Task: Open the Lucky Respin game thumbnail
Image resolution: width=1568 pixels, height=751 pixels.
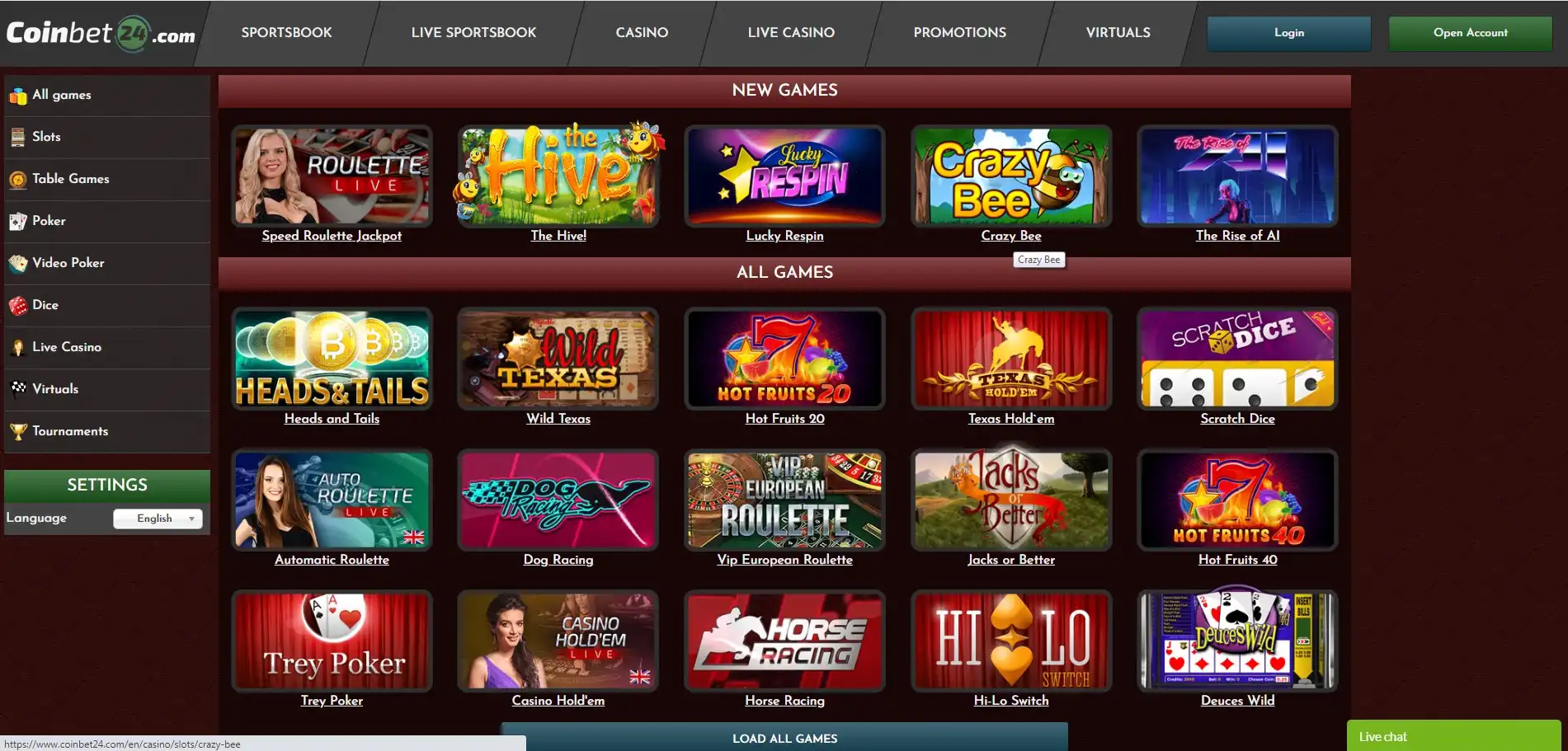Action: (x=784, y=176)
